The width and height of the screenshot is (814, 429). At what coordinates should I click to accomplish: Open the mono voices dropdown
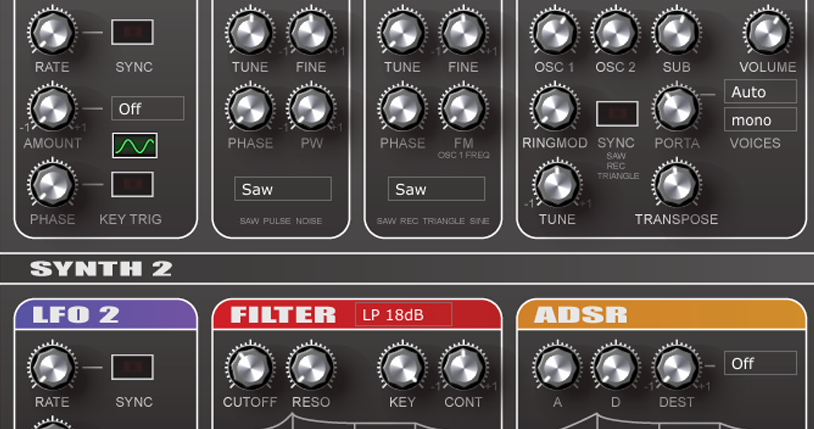760,120
